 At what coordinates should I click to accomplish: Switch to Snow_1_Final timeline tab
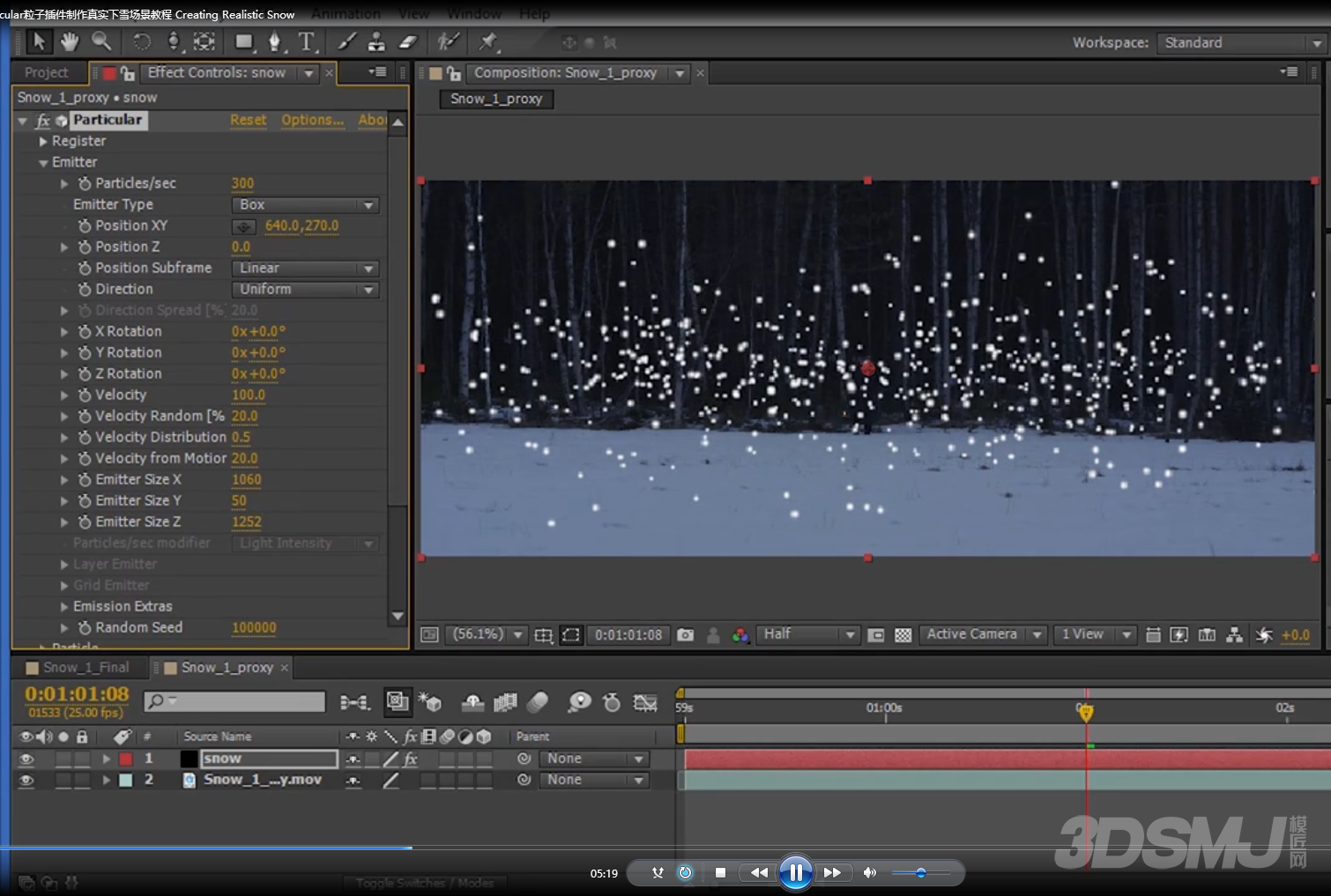pos(78,668)
